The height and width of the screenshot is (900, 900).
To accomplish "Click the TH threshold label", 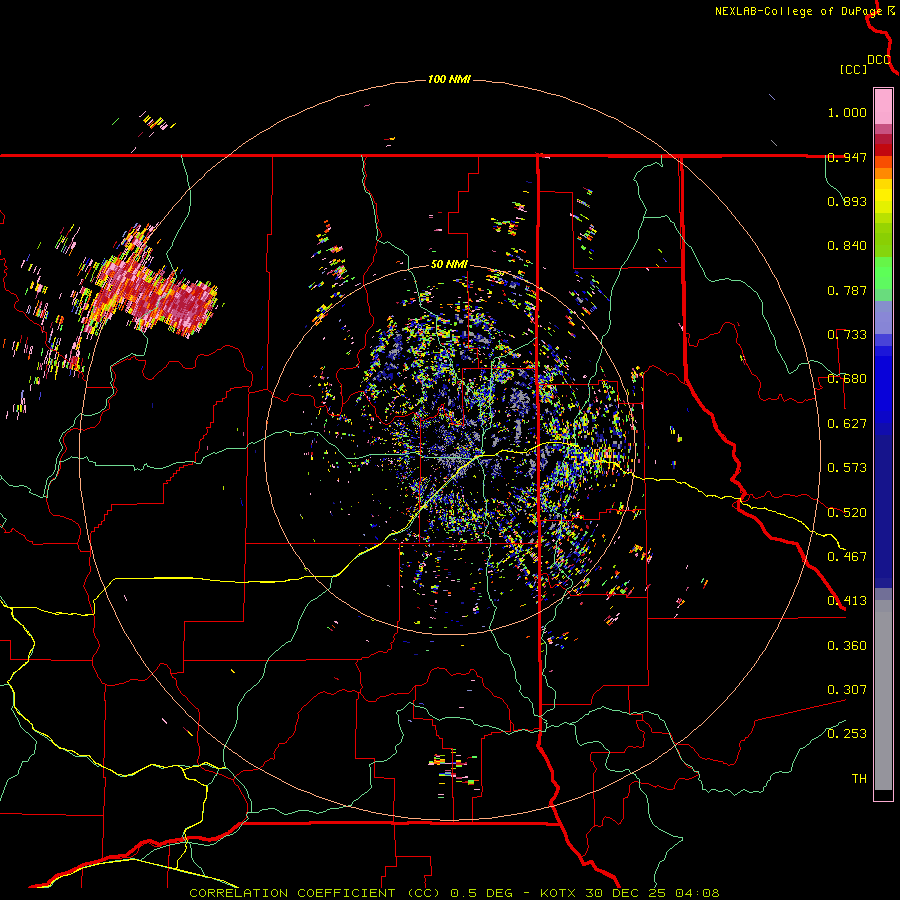I will (x=859, y=779).
